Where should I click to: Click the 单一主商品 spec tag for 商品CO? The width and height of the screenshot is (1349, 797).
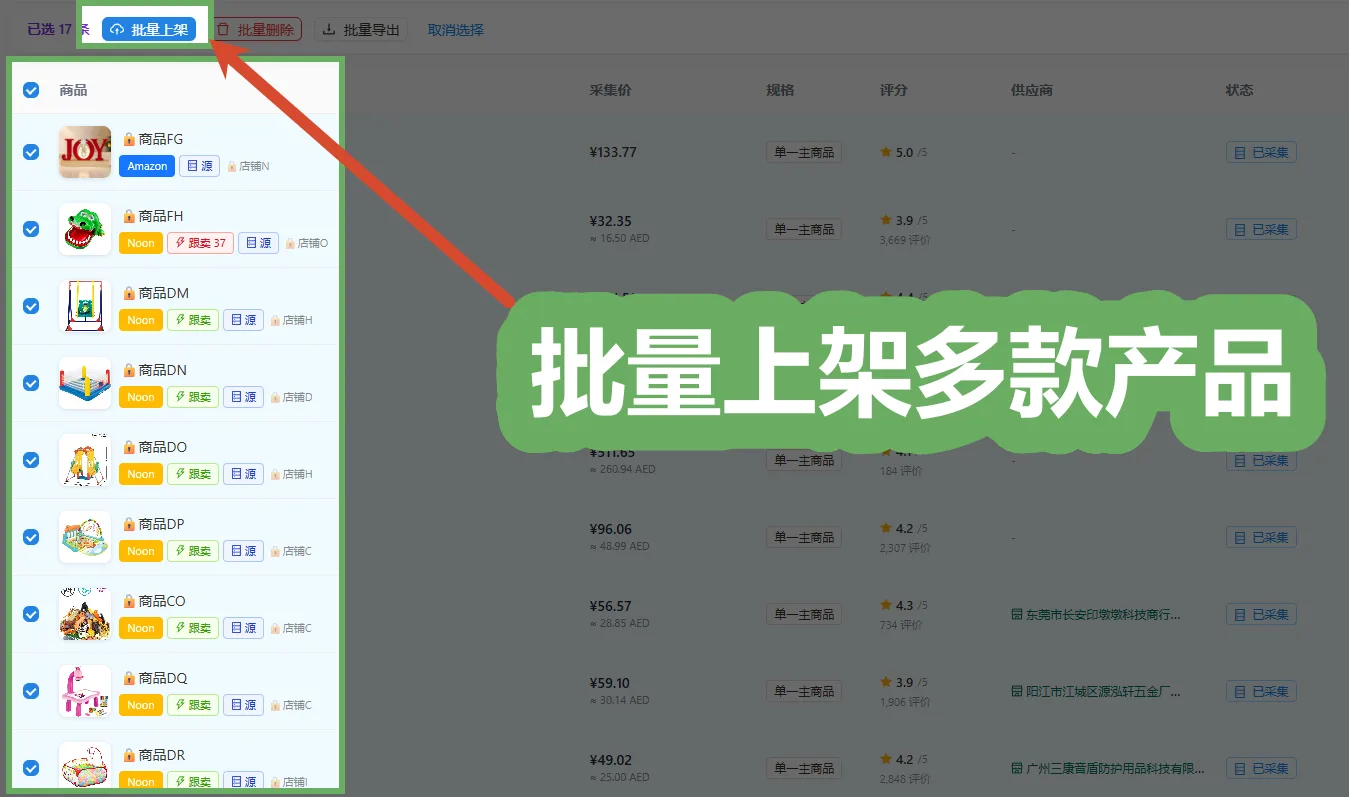(x=804, y=614)
